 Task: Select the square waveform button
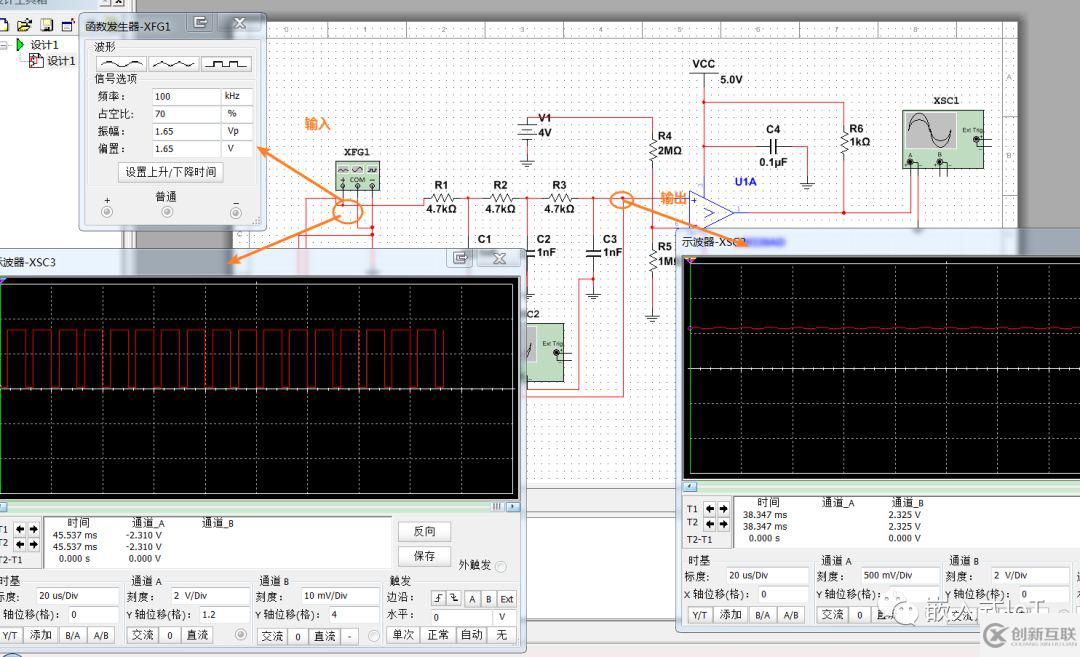227,63
